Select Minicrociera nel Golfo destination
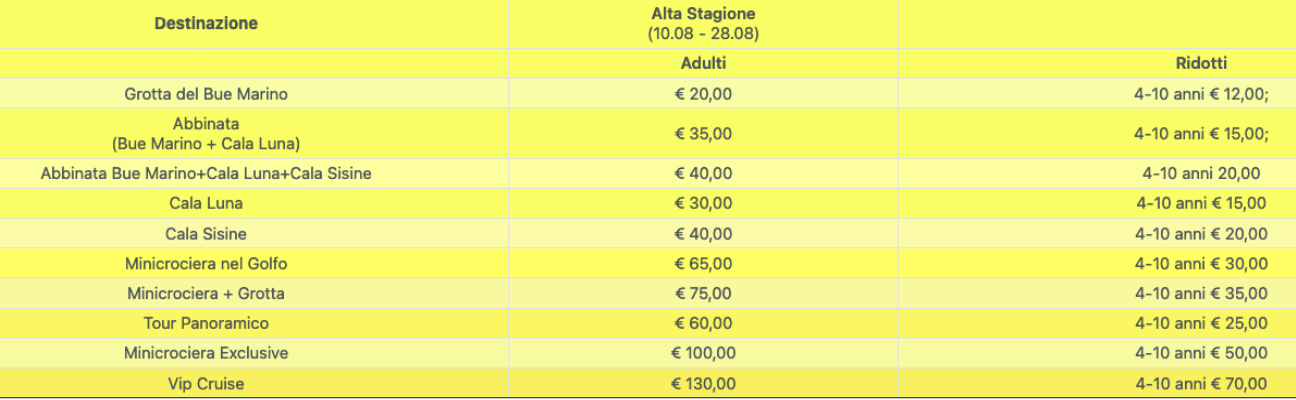The width and height of the screenshot is (1296, 400). 206,264
